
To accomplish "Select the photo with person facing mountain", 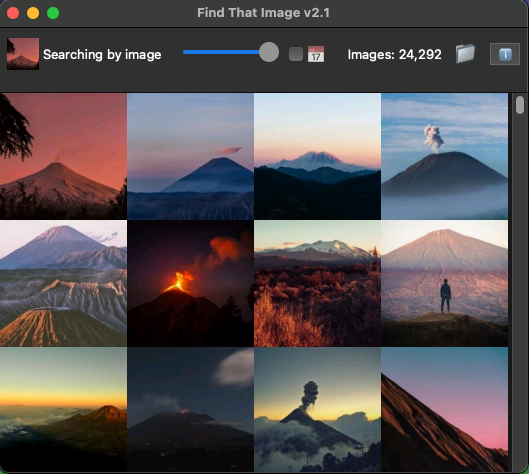I will (x=444, y=283).
